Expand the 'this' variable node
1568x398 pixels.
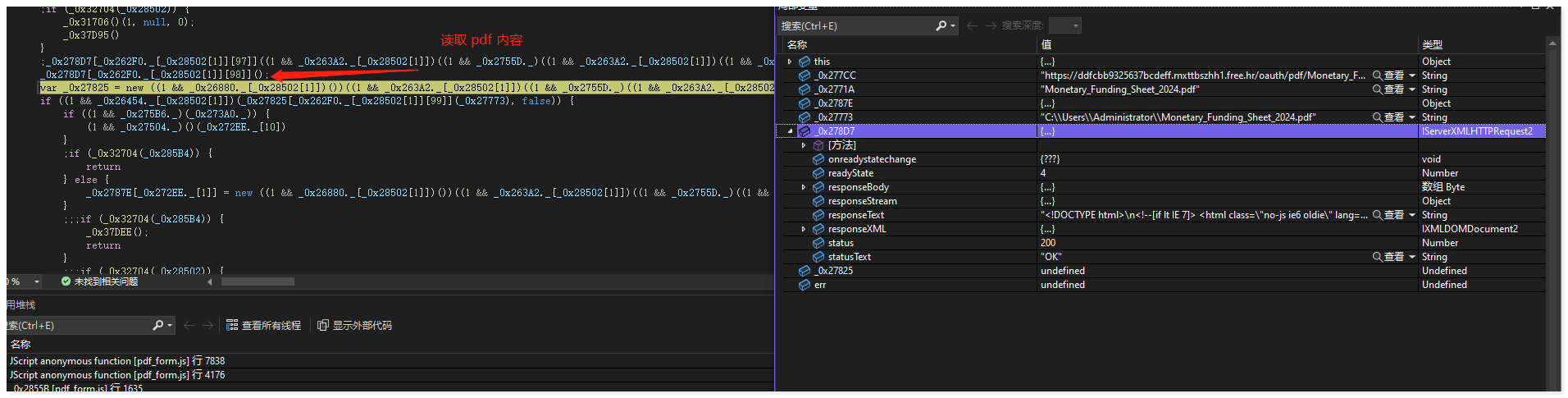click(x=790, y=62)
